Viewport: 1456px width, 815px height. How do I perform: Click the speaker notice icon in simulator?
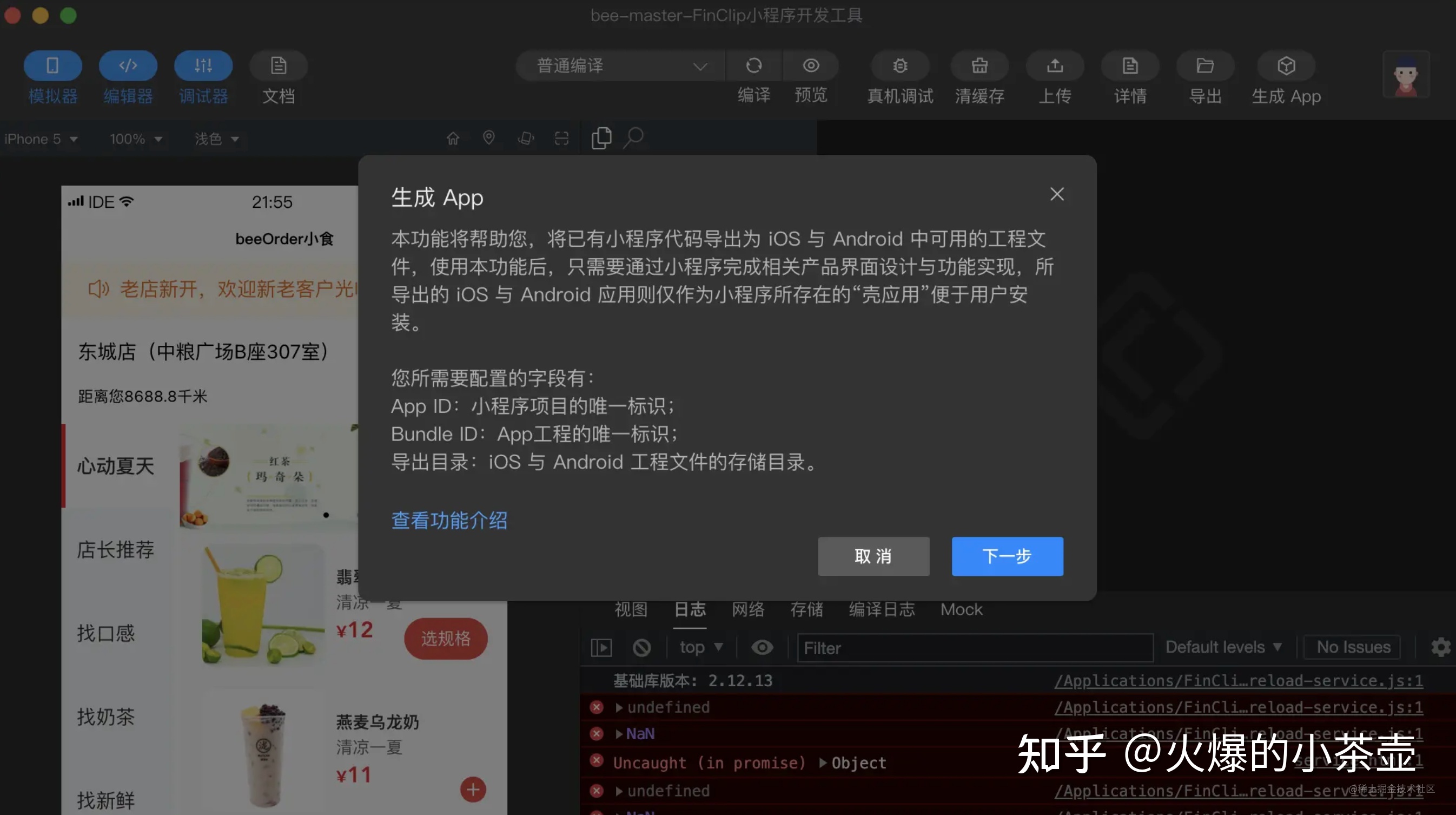98,289
